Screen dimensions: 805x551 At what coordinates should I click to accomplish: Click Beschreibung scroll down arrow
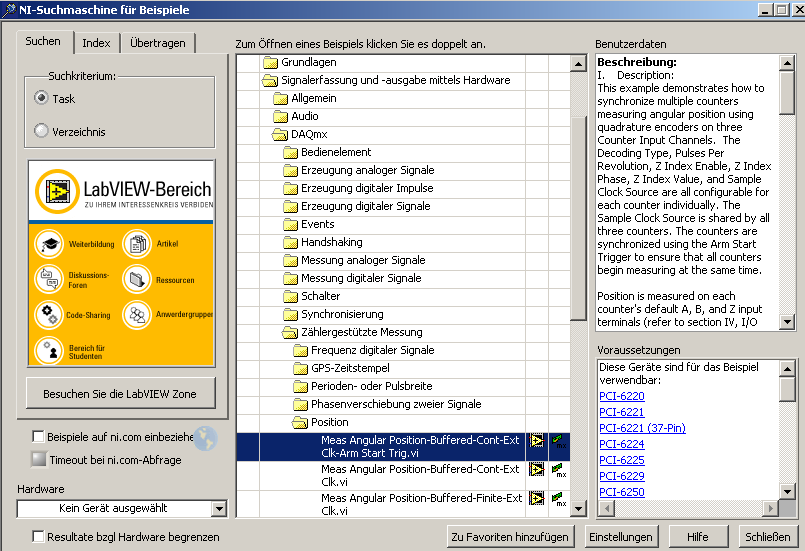787,322
